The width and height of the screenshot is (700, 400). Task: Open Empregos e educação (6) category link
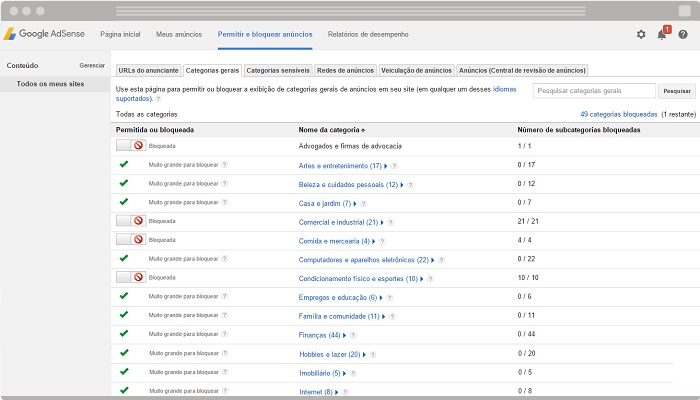pos(338,298)
